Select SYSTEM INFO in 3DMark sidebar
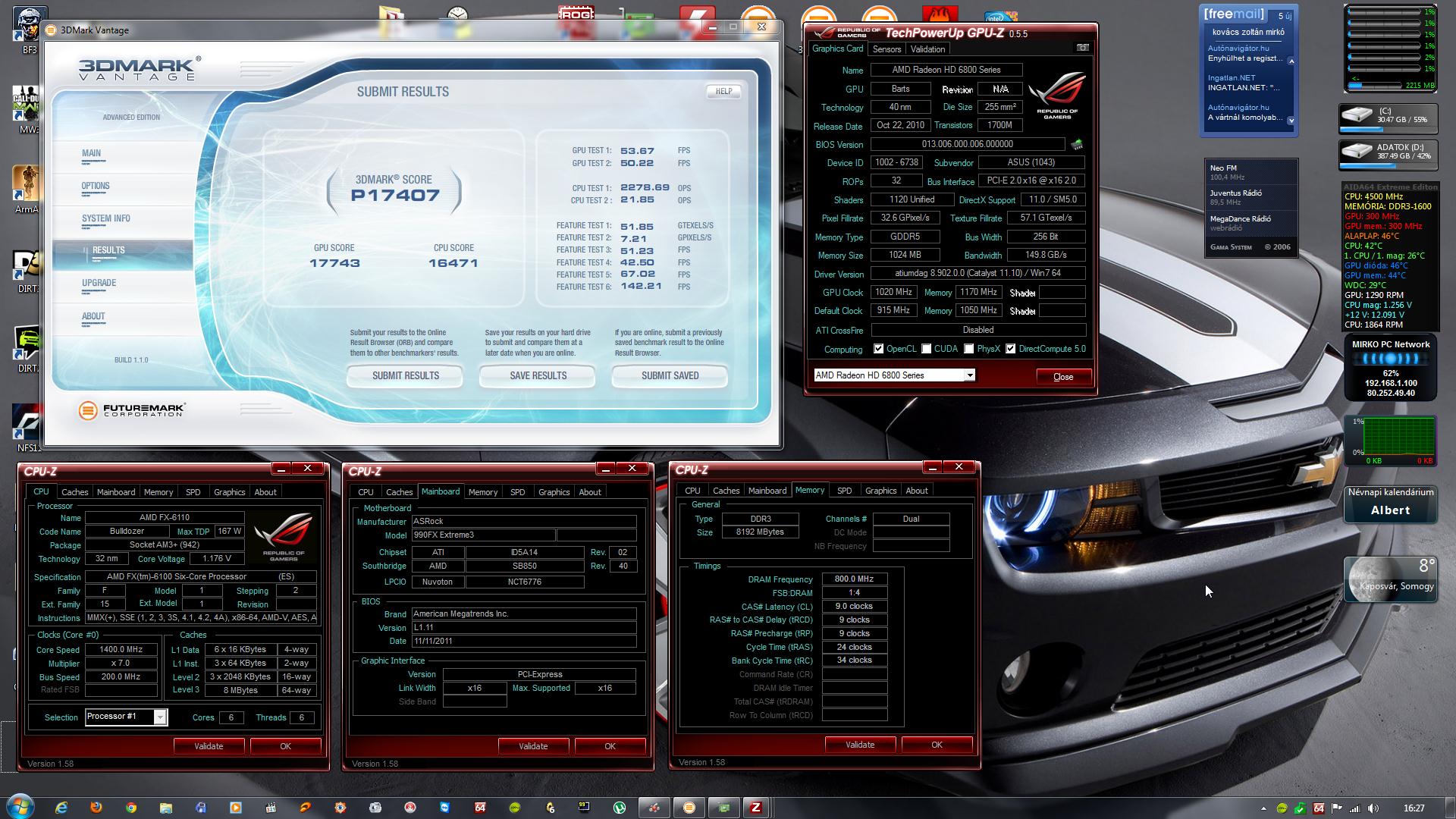Image resolution: width=1456 pixels, height=819 pixels. [x=106, y=218]
